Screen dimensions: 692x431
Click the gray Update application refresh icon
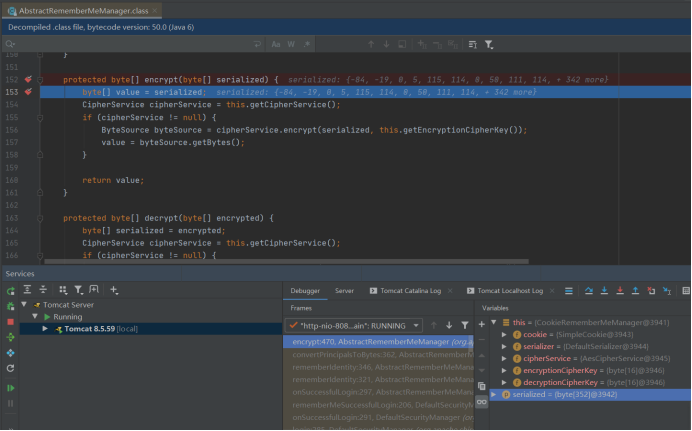click(11, 368)
